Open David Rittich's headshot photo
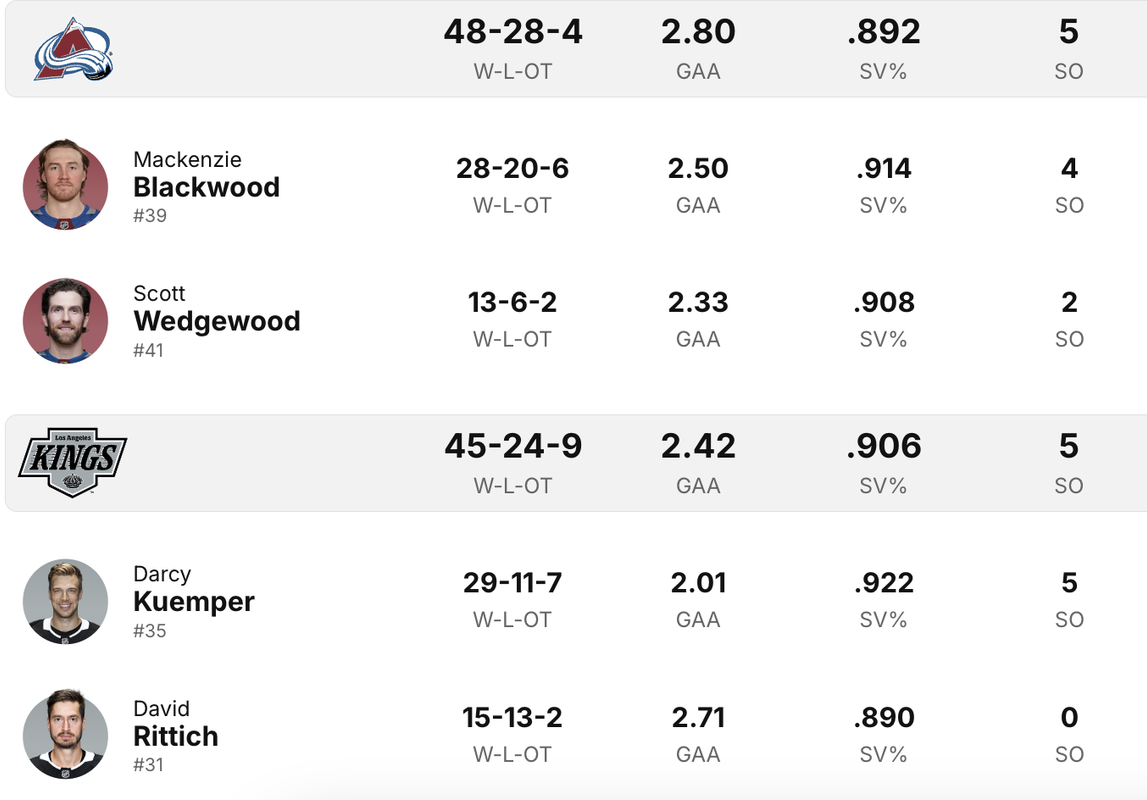The image size is (1147, 800). coord(65,734)
